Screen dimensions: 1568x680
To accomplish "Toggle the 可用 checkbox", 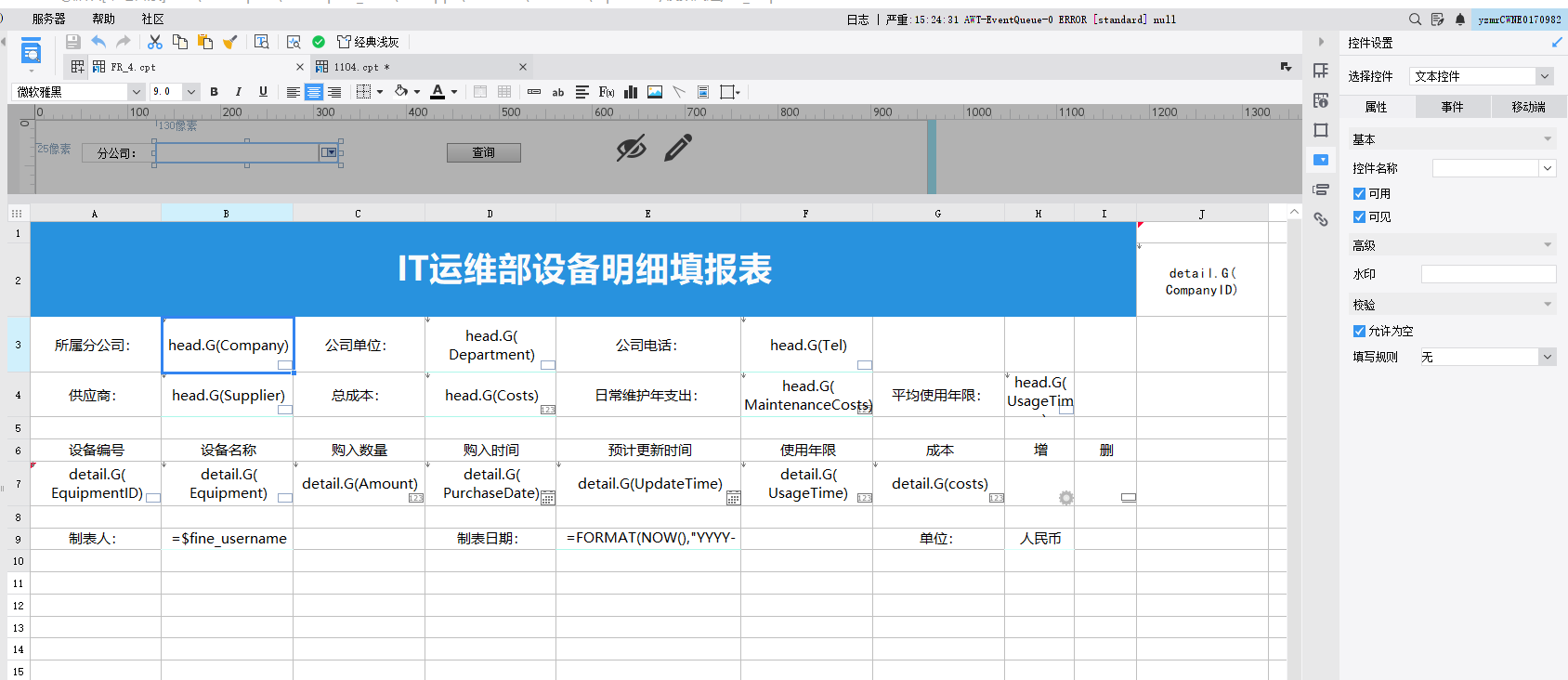I will point(1359,193).
